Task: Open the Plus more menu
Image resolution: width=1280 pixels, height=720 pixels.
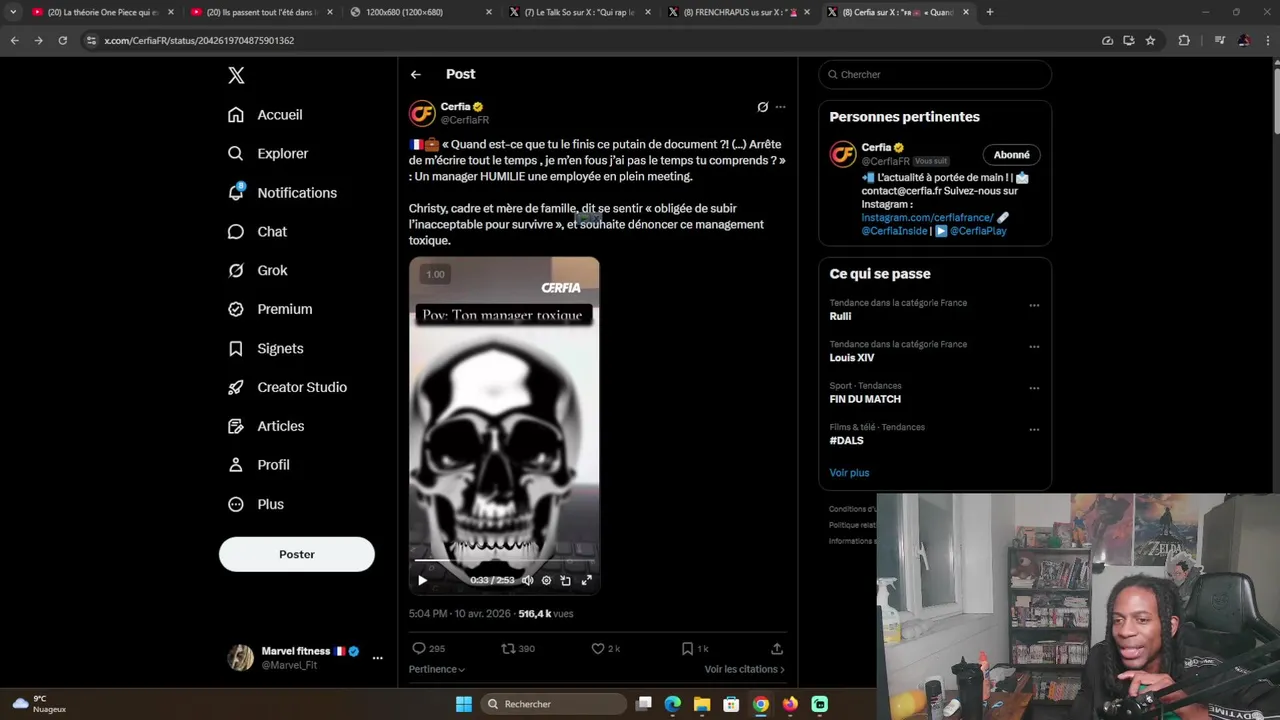Action: tap(256, 505)
